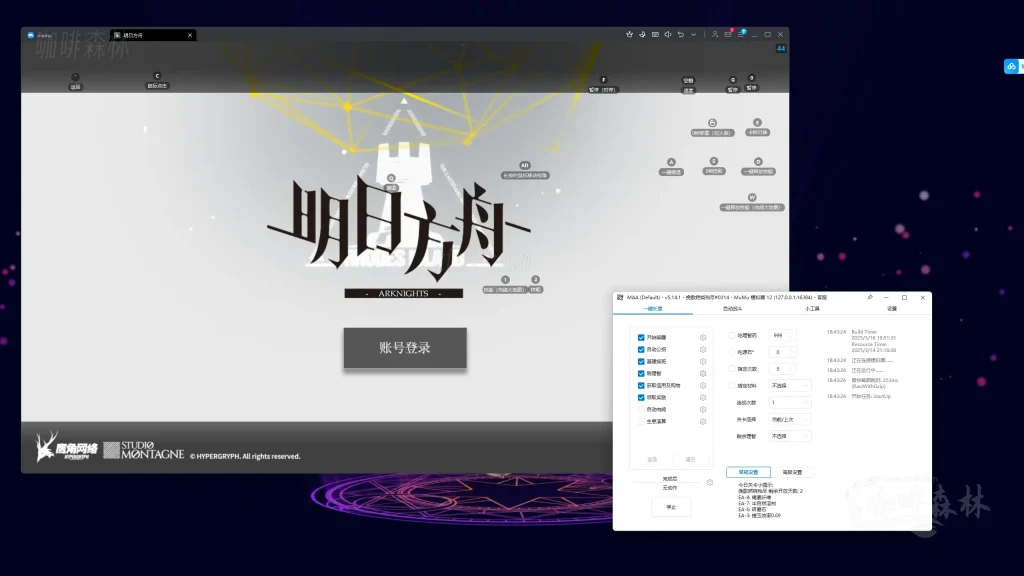This screenshot has width=1024, height=576.
Task: Enable the 自动肉鸽 checkbox
Action: pyautogui.click(x=641, y=410)
